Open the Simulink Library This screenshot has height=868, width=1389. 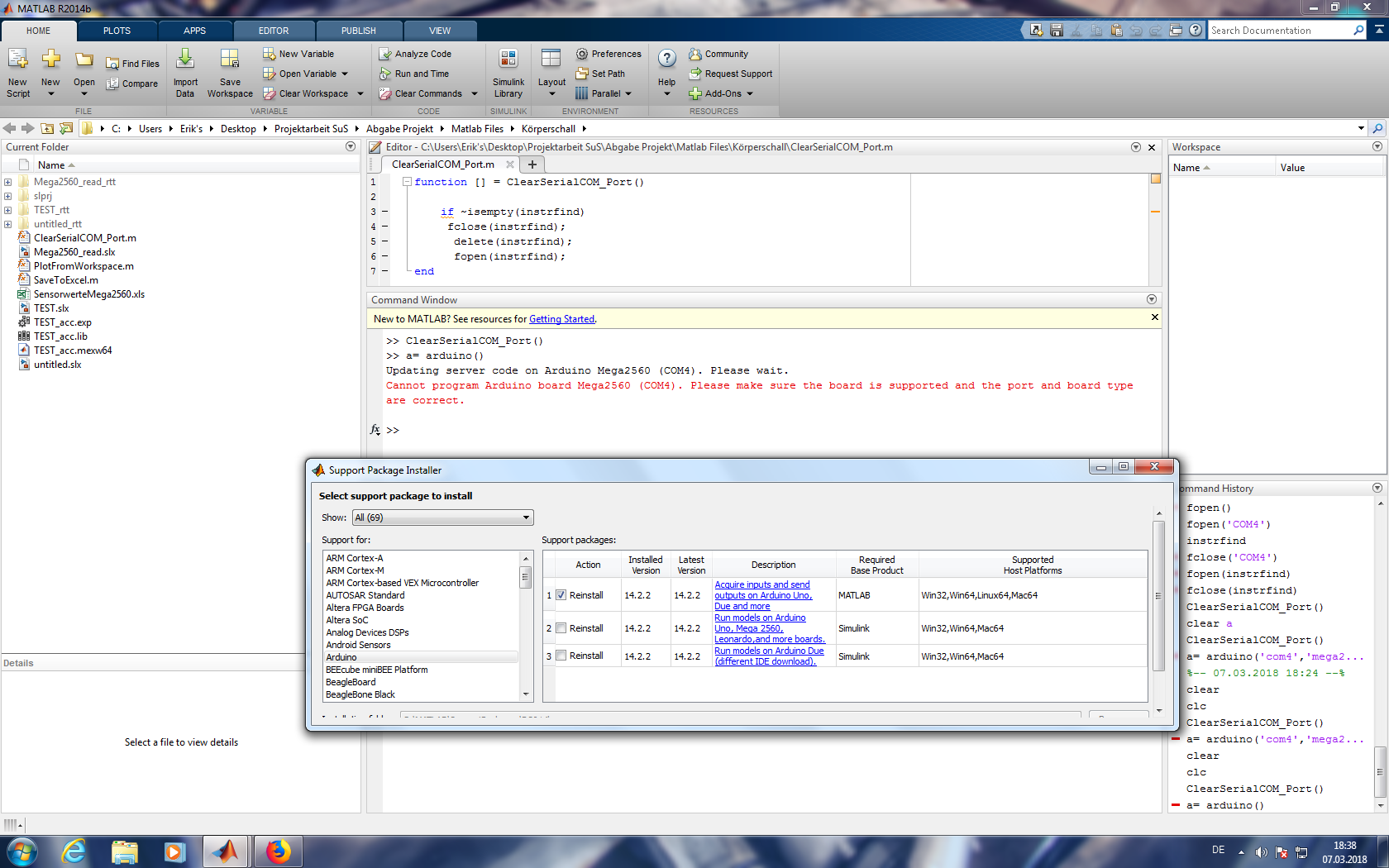(508, 60)
